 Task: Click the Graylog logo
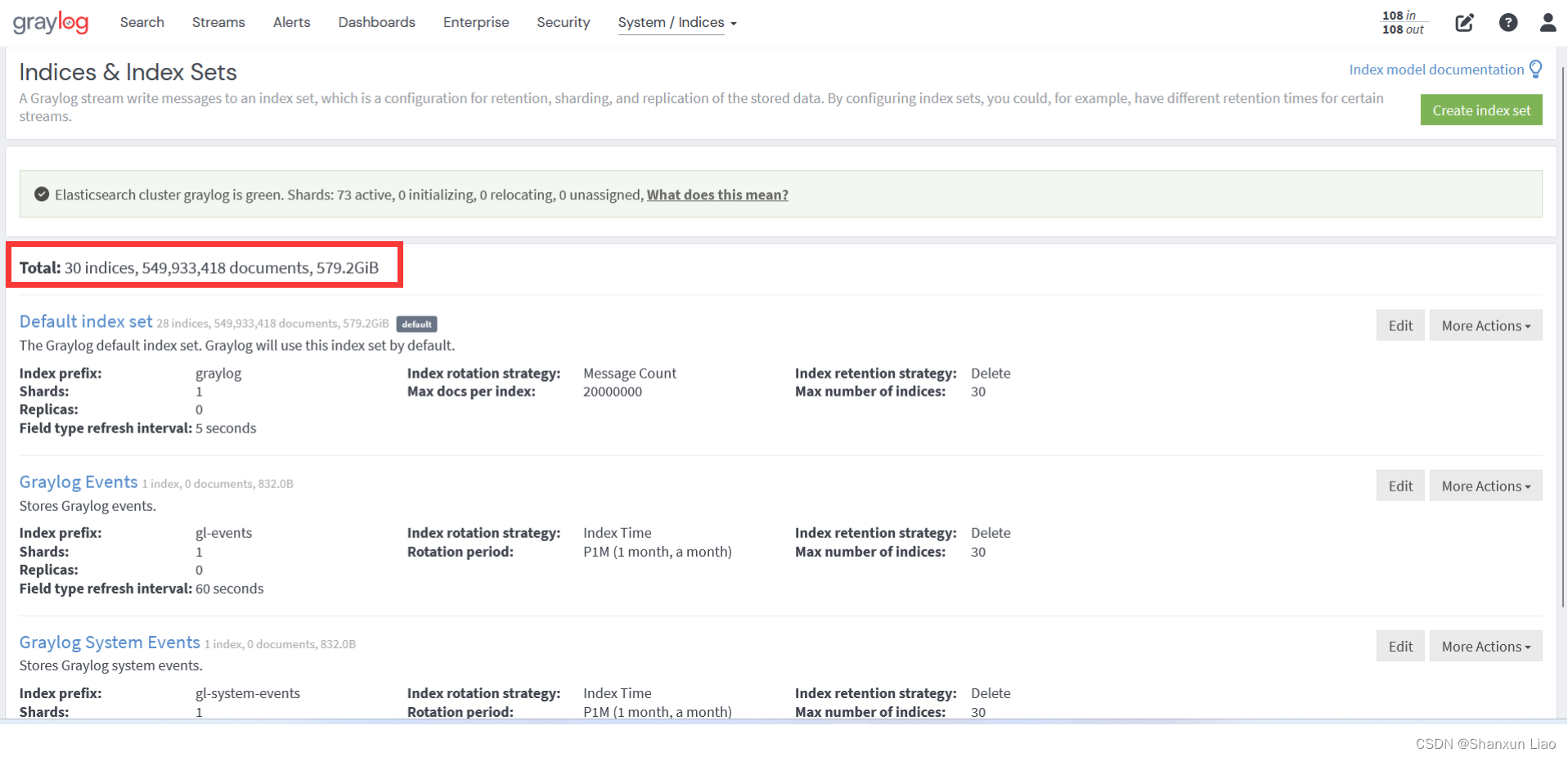point(51,22)
